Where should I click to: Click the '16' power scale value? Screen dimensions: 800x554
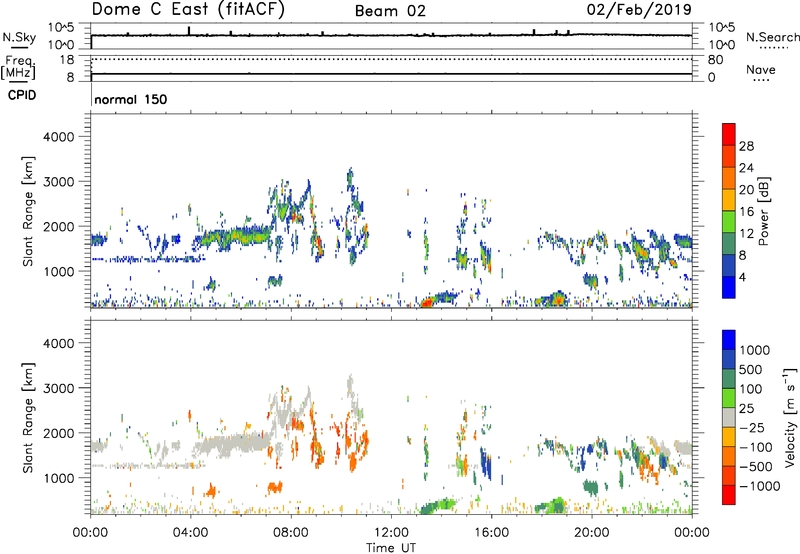(746, 212)
